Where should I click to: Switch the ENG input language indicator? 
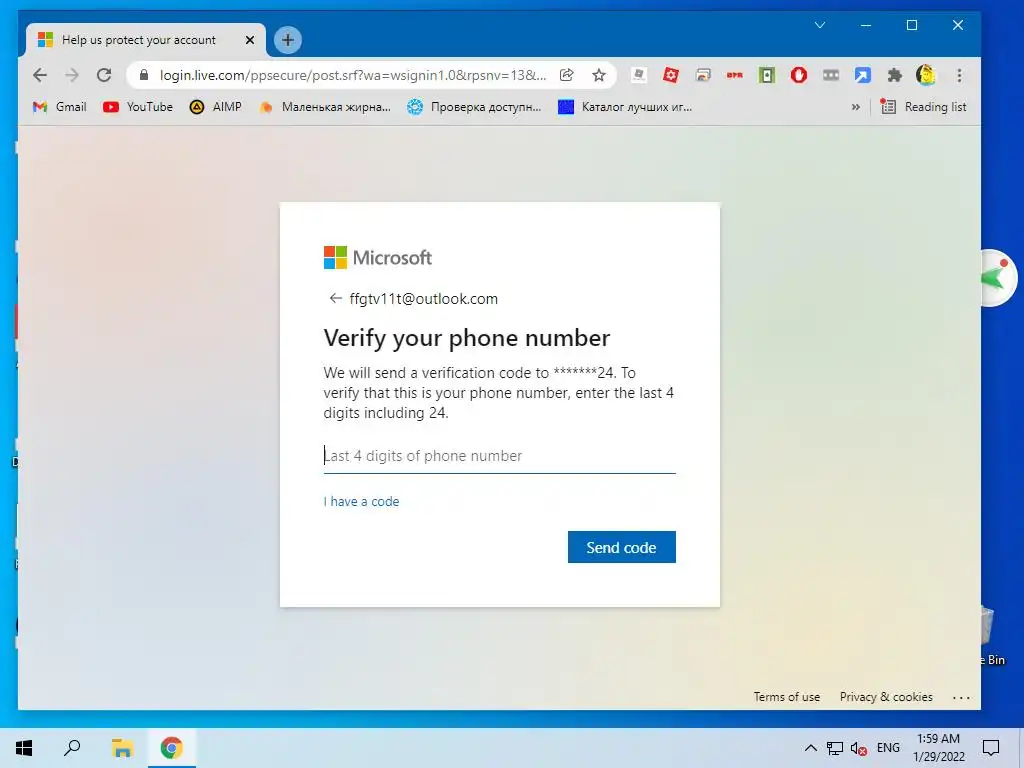[888, 748]
